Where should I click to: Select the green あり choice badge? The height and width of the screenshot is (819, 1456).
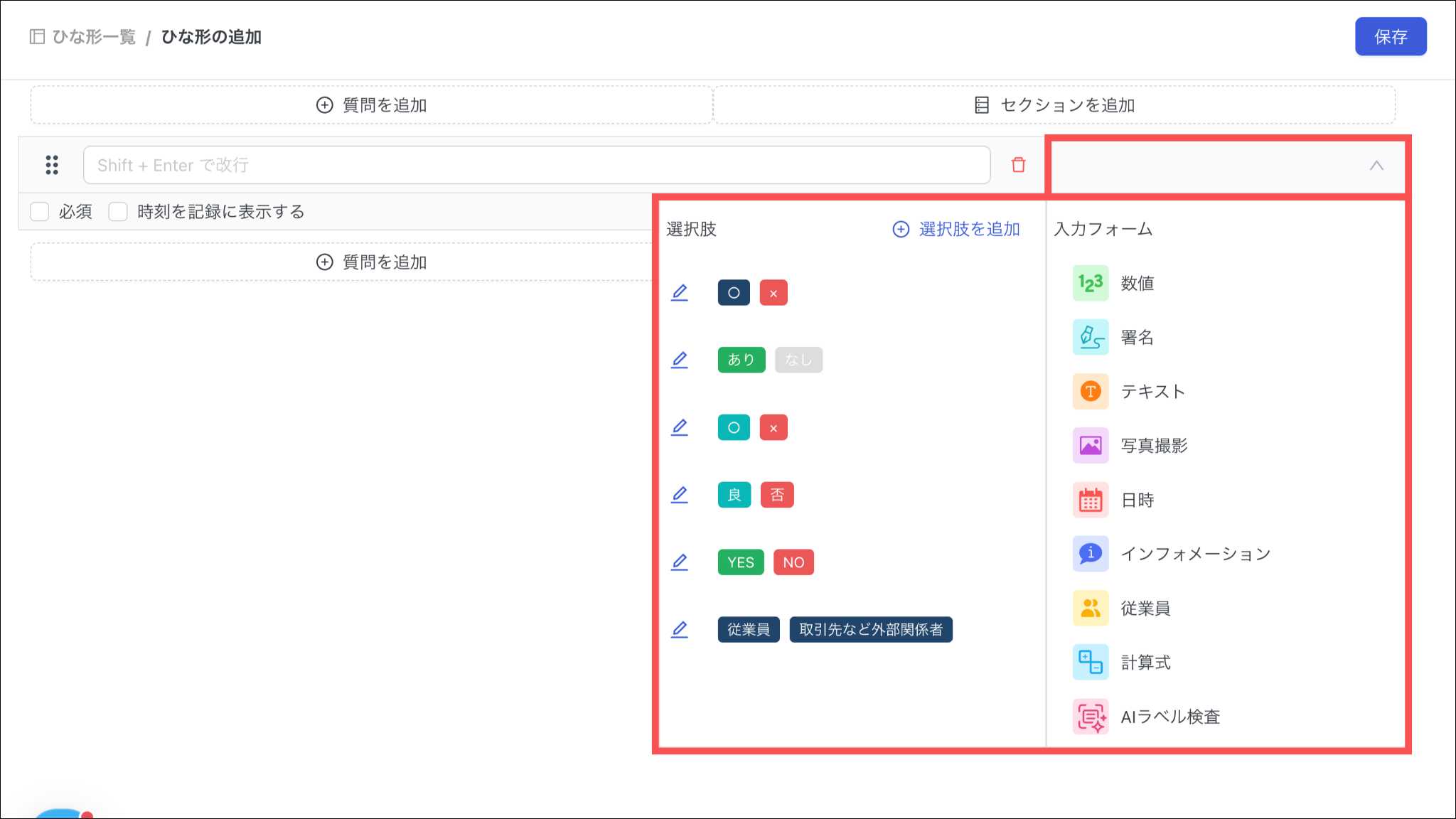coord(741,360)
